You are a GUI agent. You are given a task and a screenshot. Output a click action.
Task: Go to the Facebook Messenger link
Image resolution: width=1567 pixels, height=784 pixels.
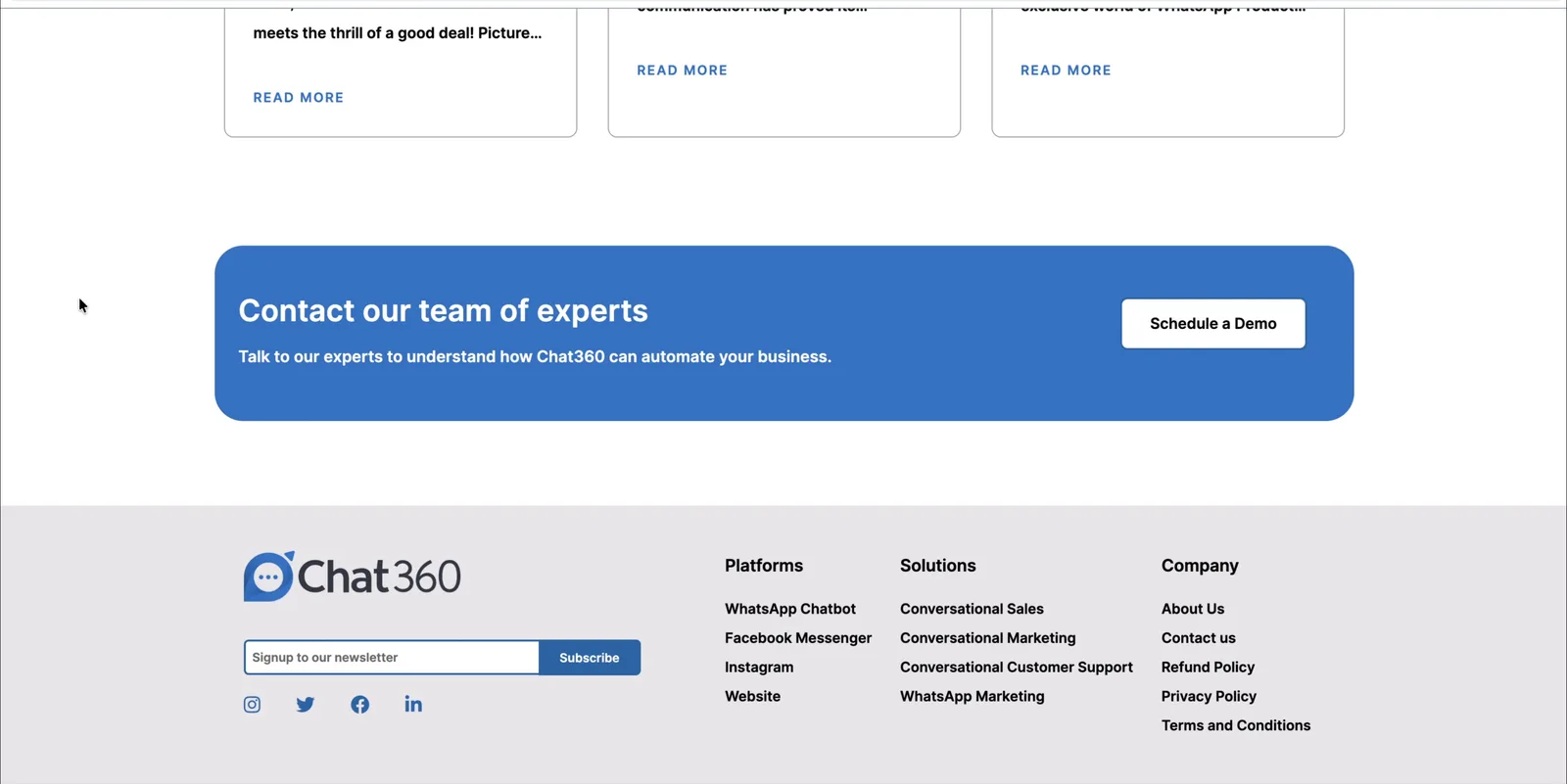click(798, 638)
